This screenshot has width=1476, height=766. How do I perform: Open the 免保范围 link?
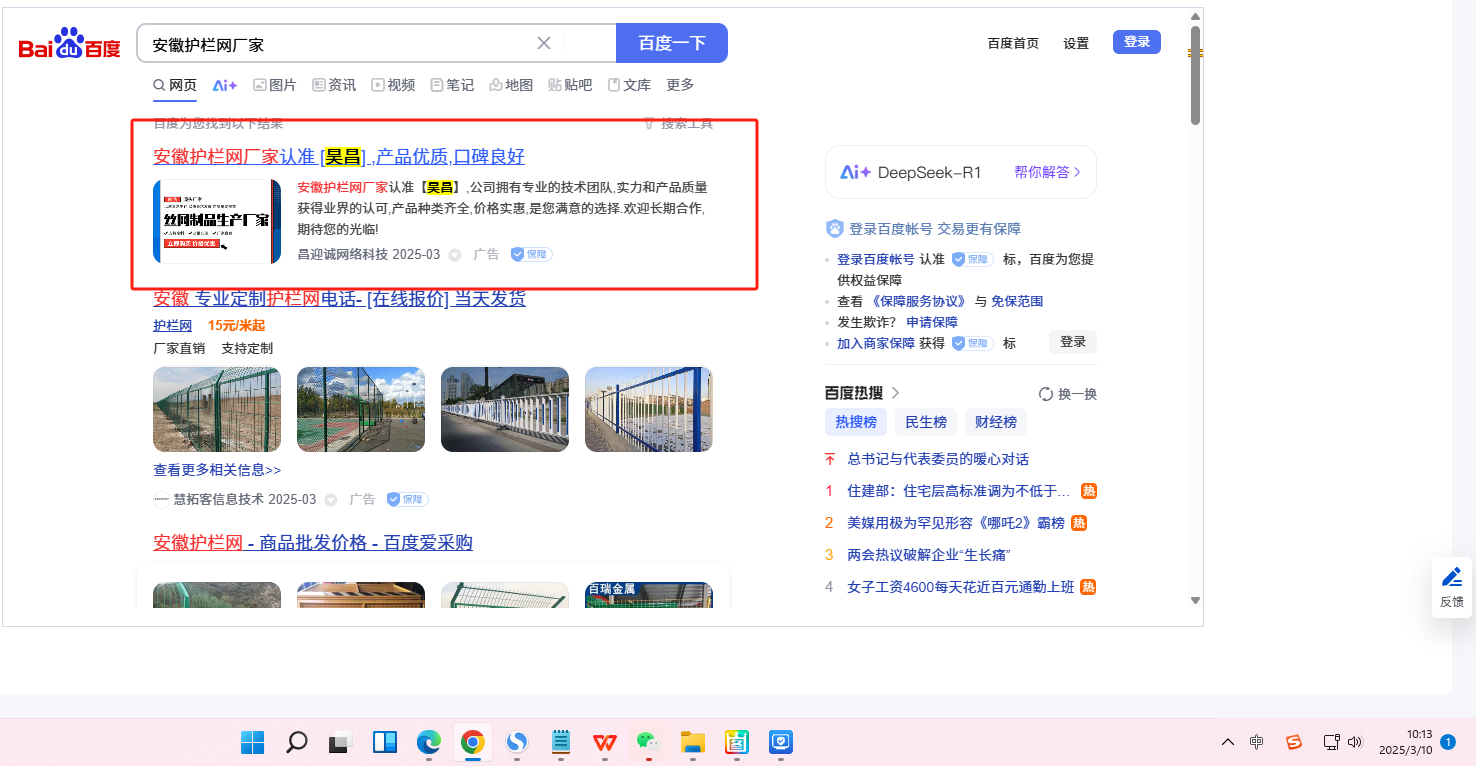1017,301
